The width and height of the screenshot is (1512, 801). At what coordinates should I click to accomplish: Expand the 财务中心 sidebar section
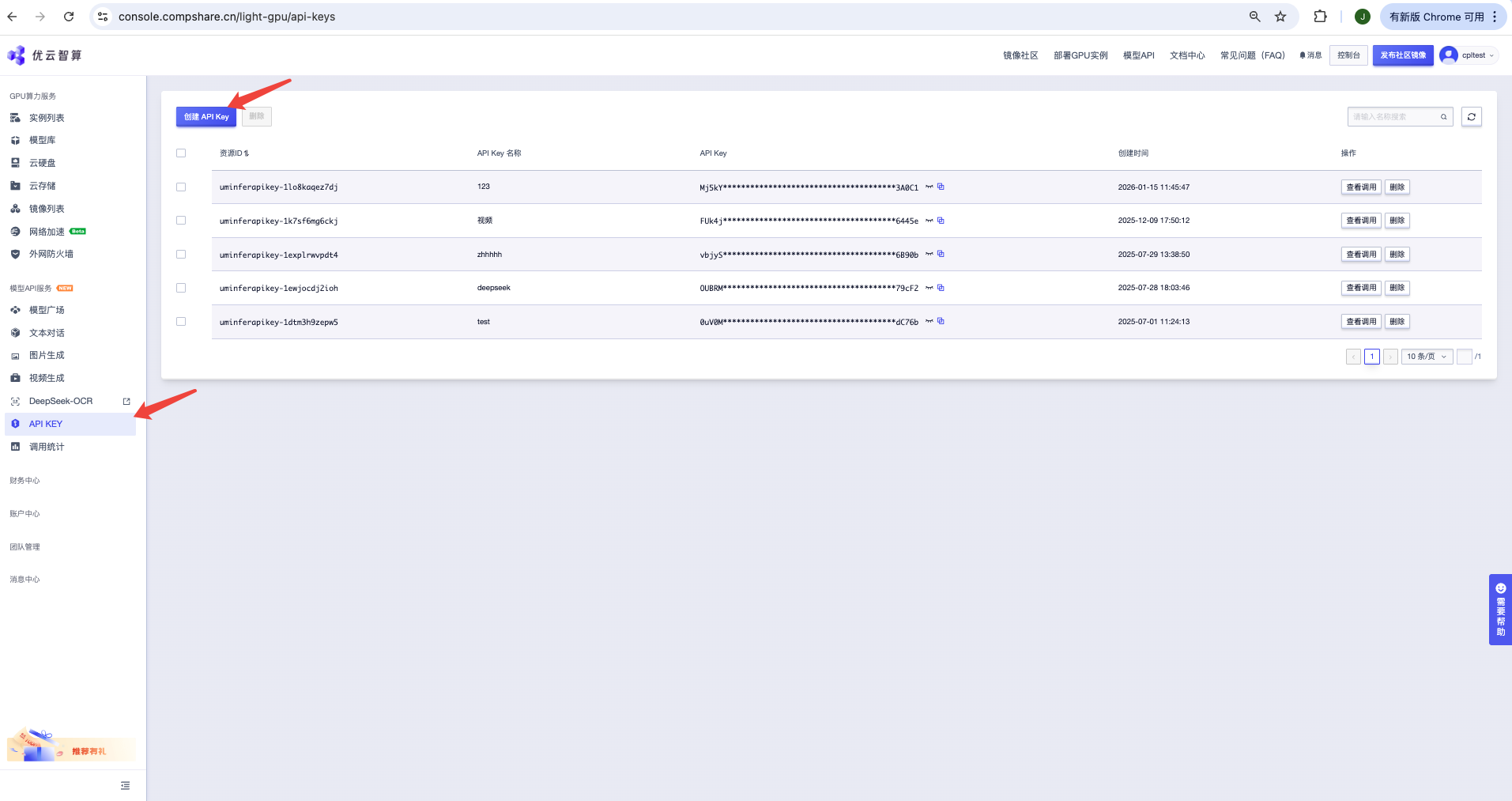(25, 481)
